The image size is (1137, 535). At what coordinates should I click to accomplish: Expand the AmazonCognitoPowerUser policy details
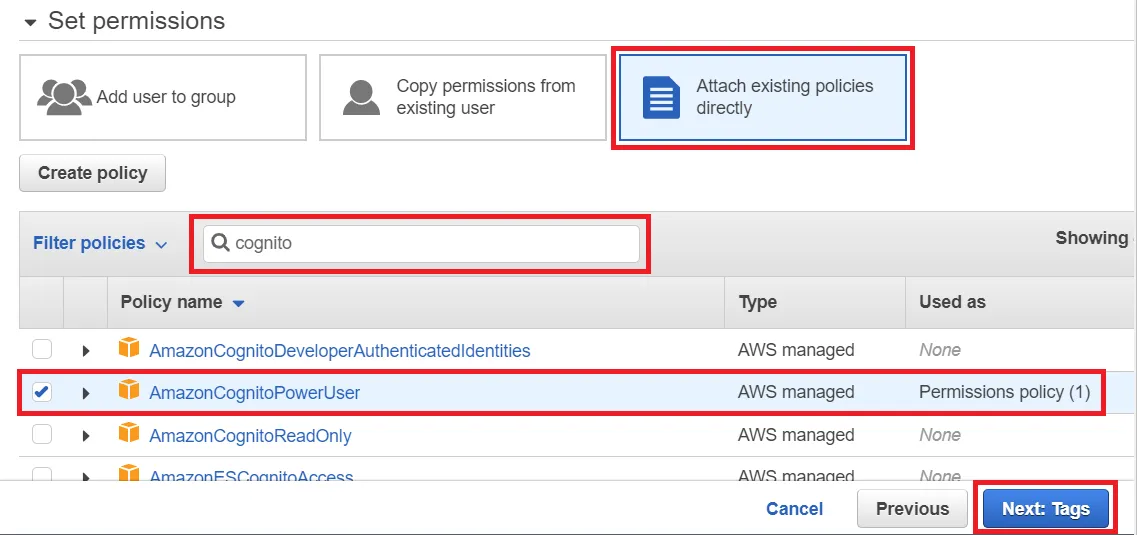coord(86,393)
